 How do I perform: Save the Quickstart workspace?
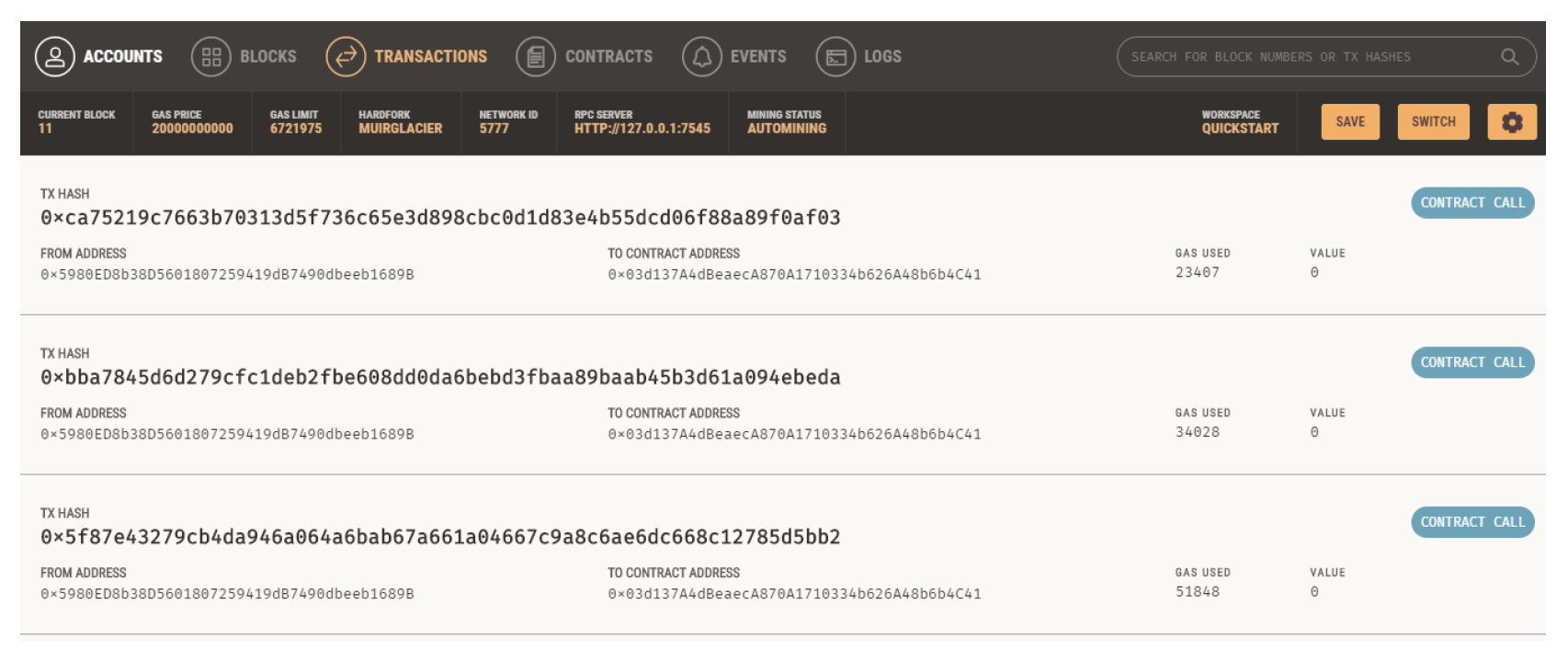1350,122
